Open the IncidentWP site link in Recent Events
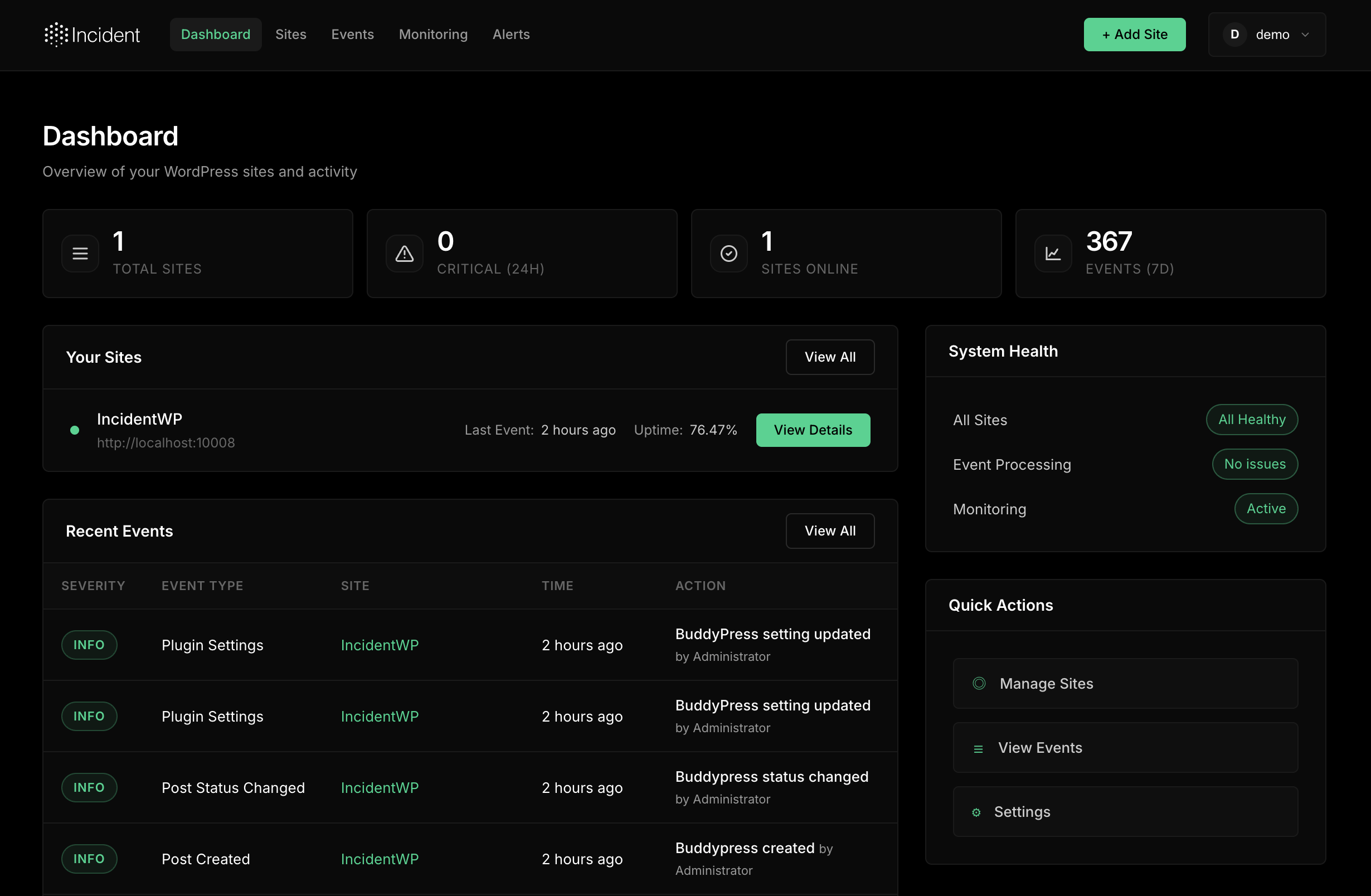1371x896 pixels. (x=380, y=645)
